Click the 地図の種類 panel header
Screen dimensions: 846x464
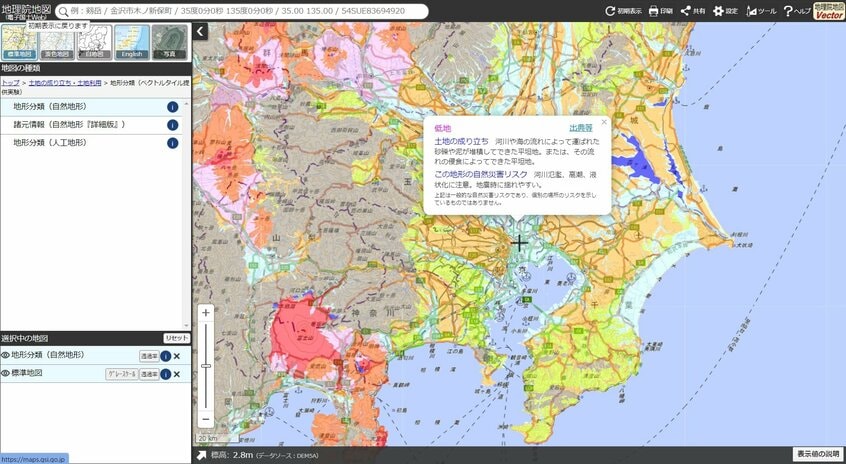(x=95, y=69)
